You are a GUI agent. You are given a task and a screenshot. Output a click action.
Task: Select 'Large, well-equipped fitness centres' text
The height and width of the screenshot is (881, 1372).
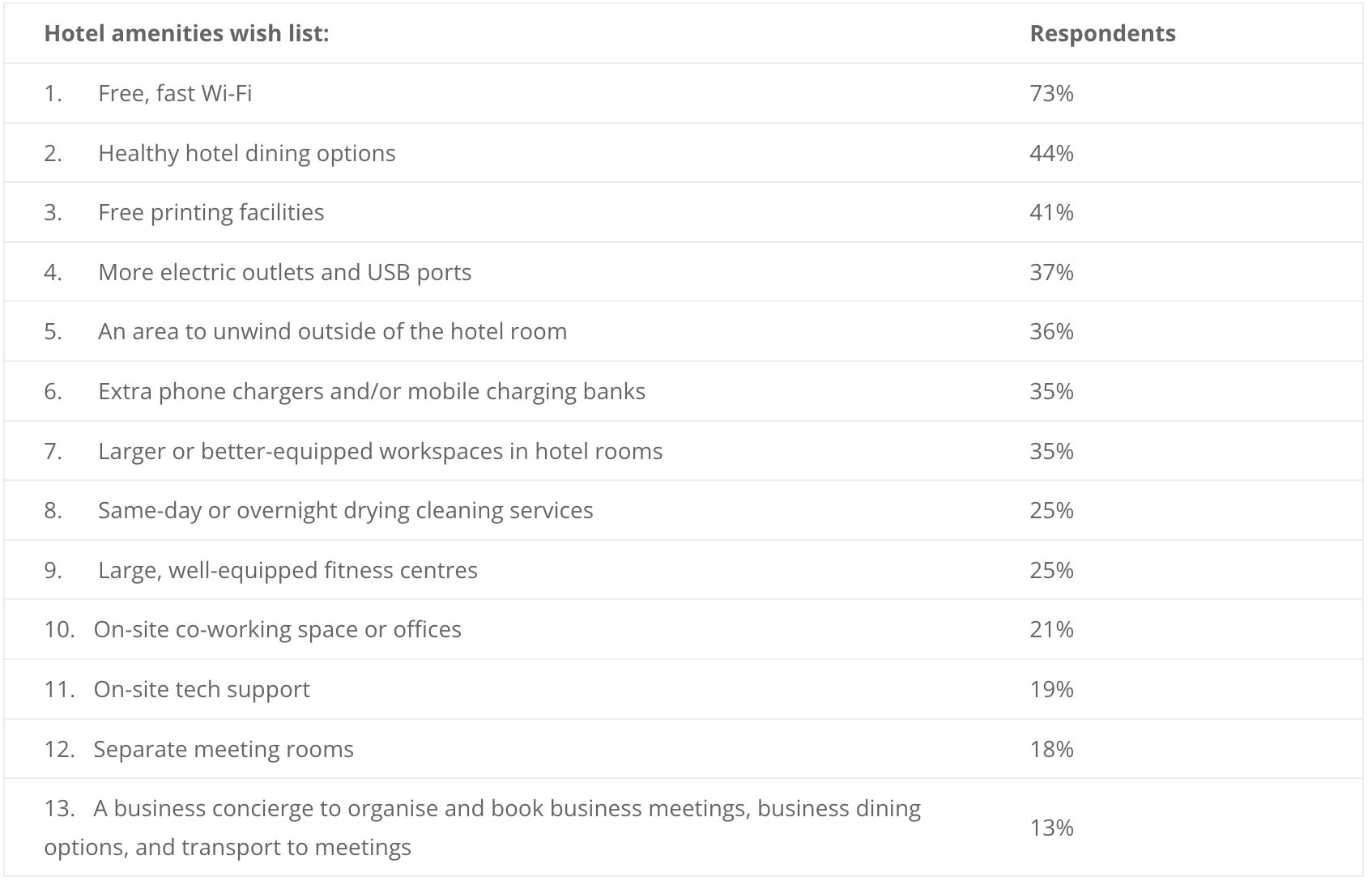[x=288, y=570]
